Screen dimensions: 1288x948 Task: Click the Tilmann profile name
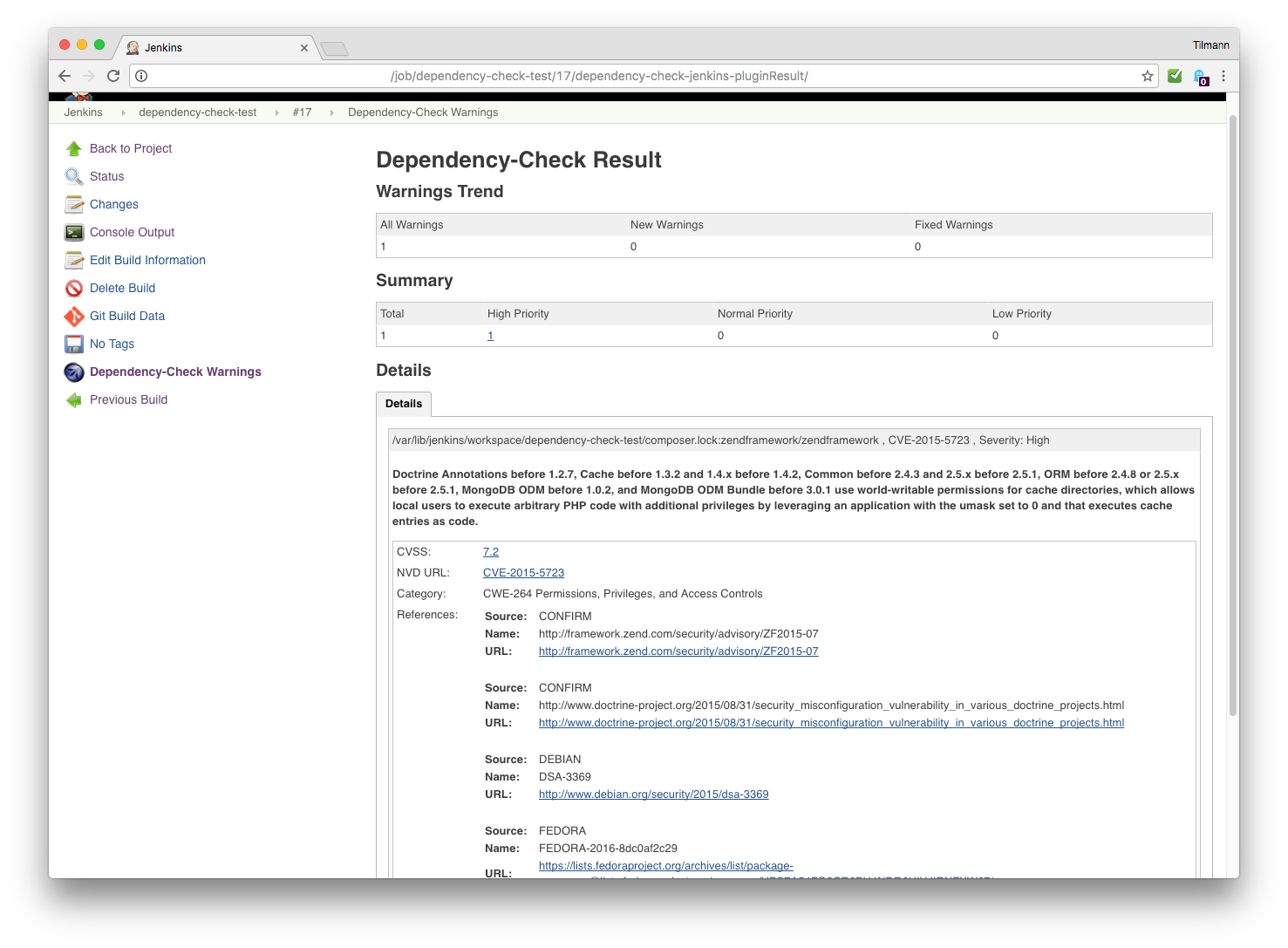(1210, 45)
